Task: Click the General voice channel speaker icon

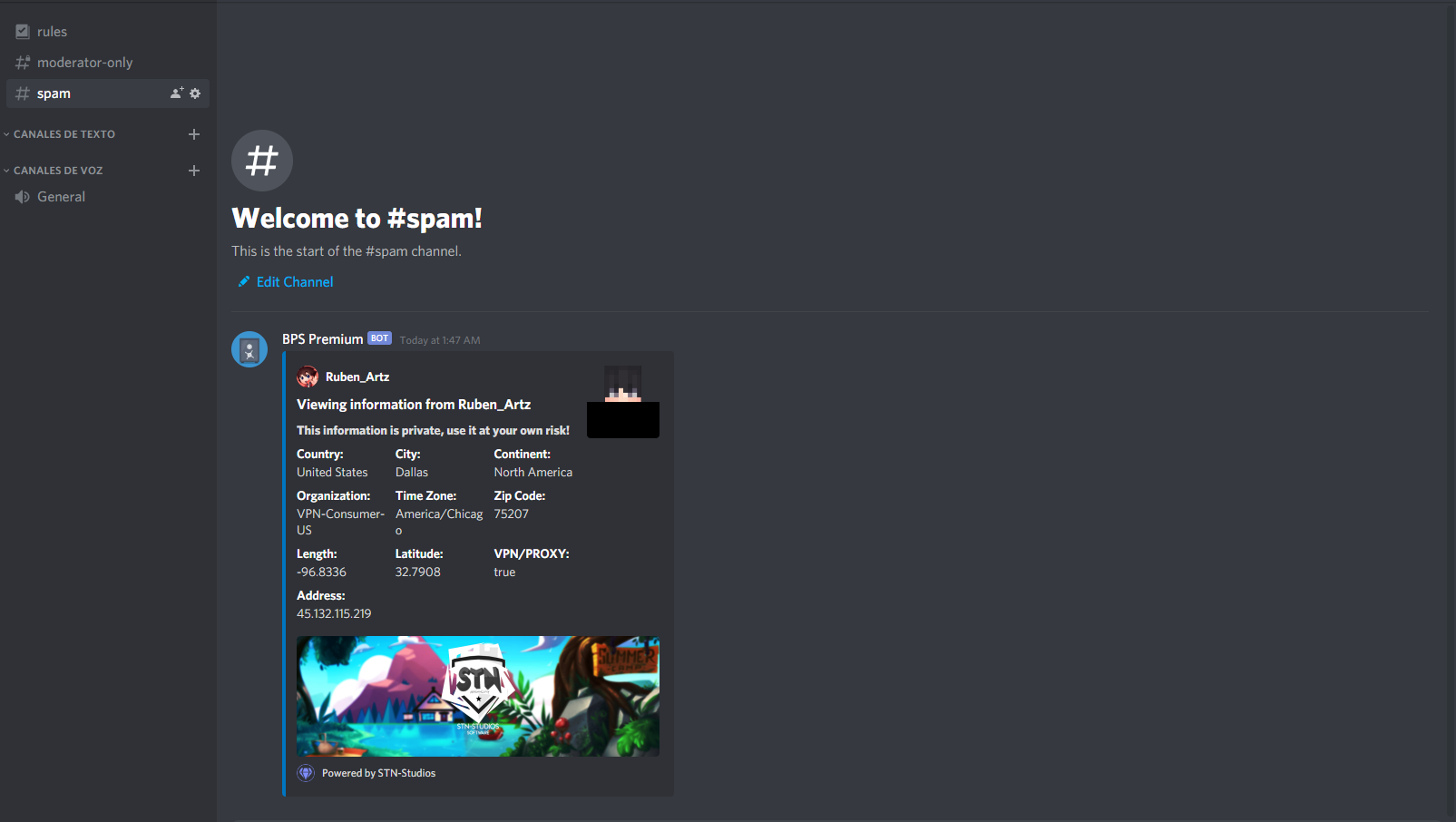Action: [x=23, y=197]
